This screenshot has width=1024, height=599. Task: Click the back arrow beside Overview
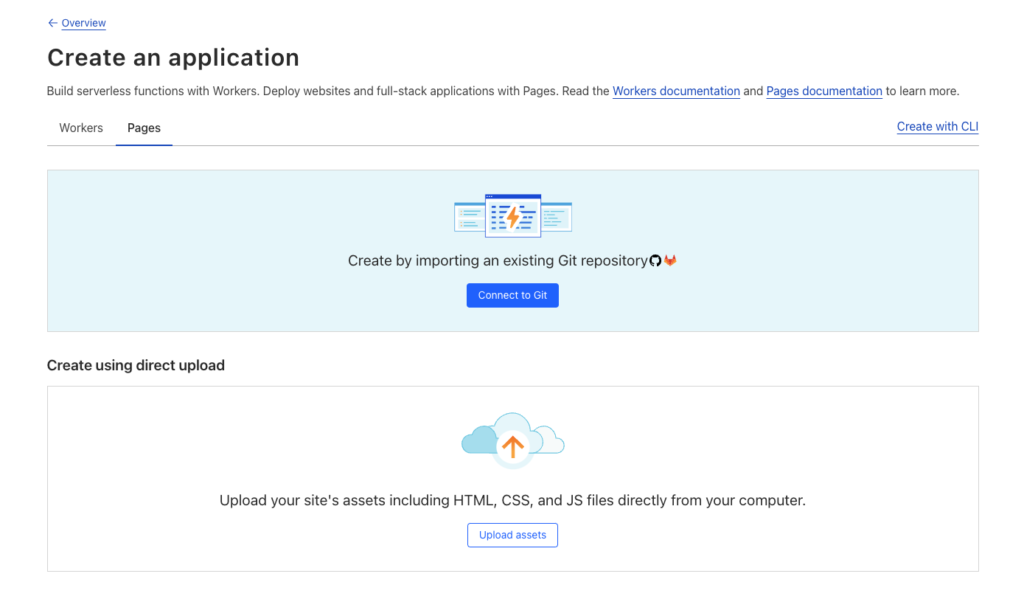coord(52,23)
